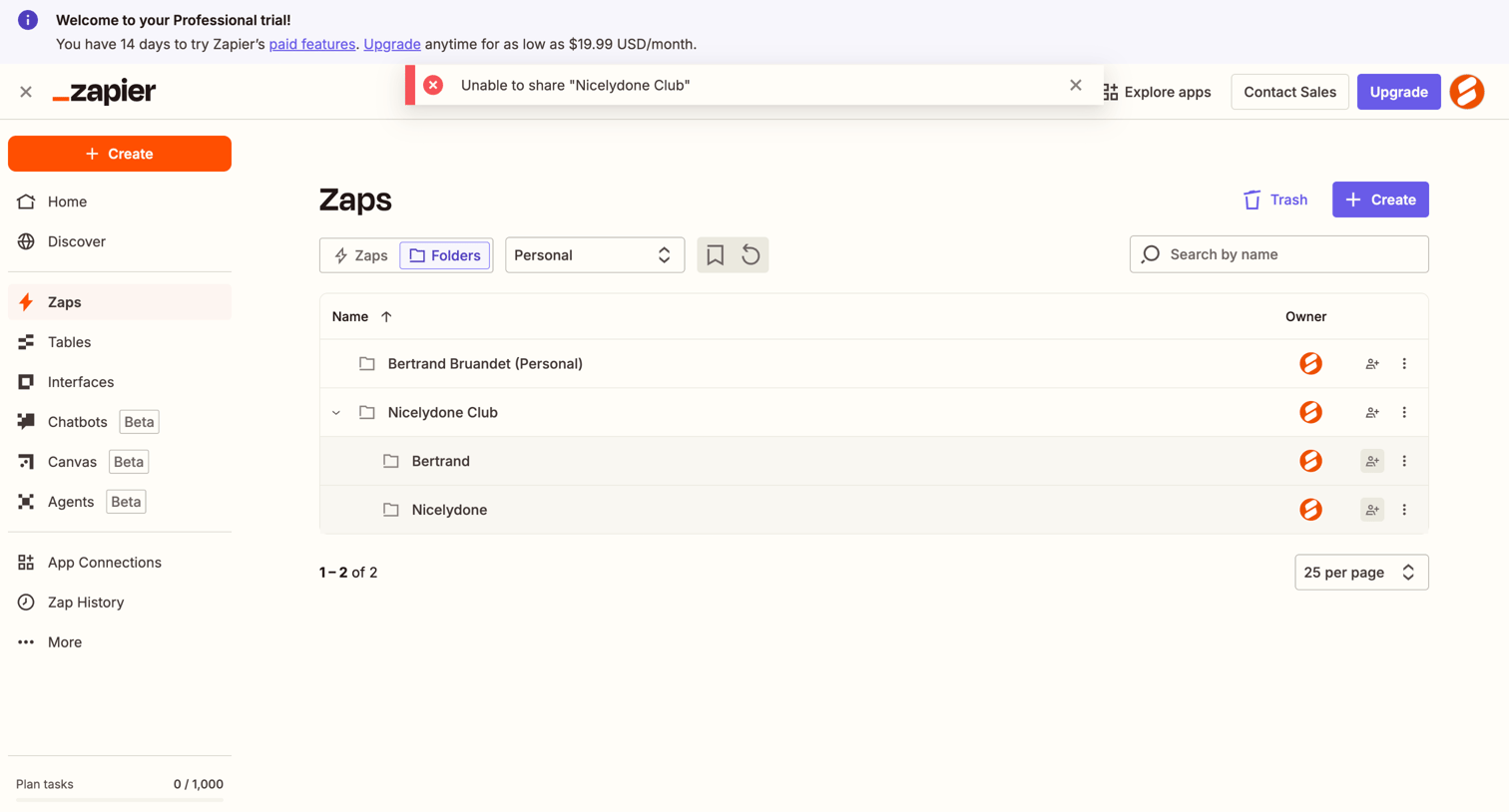Click the purple Upgrade button

point(1398,92)
